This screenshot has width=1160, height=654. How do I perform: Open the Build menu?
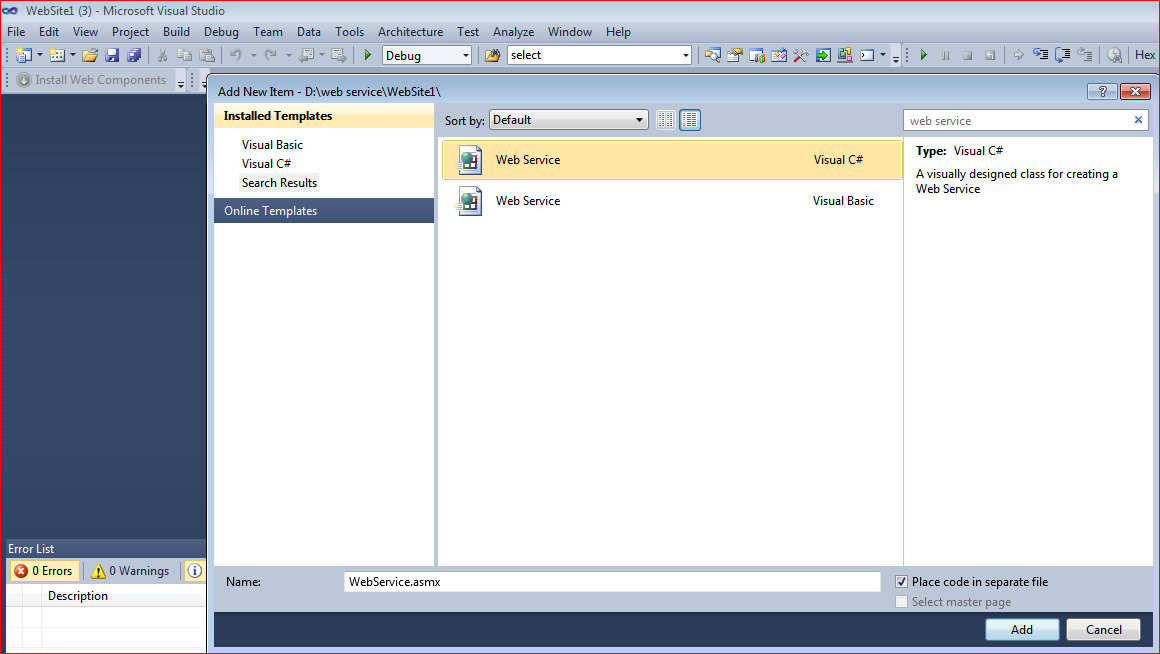tap(176, 32)
